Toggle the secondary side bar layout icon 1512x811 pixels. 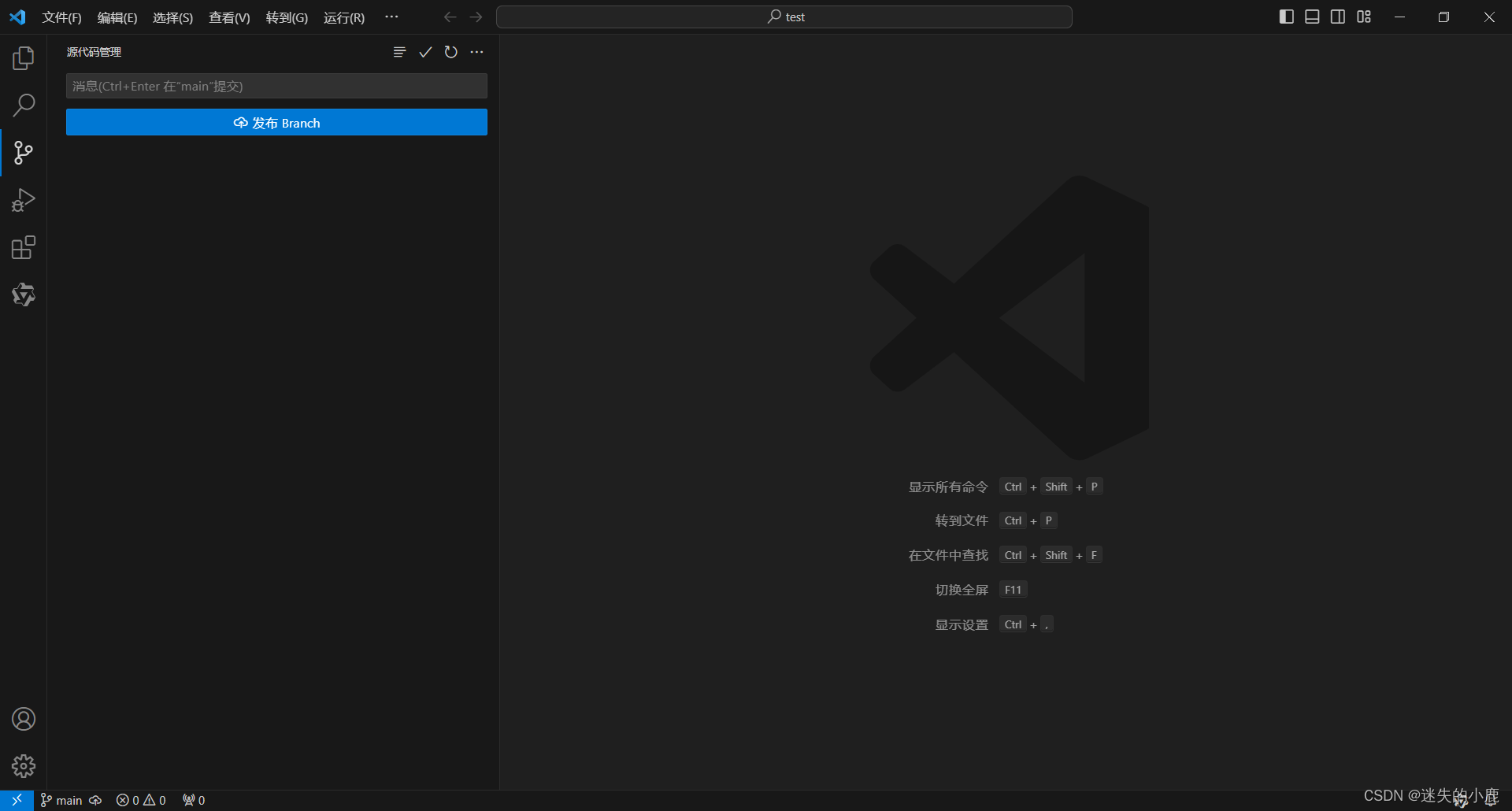tap(1338, 17)
